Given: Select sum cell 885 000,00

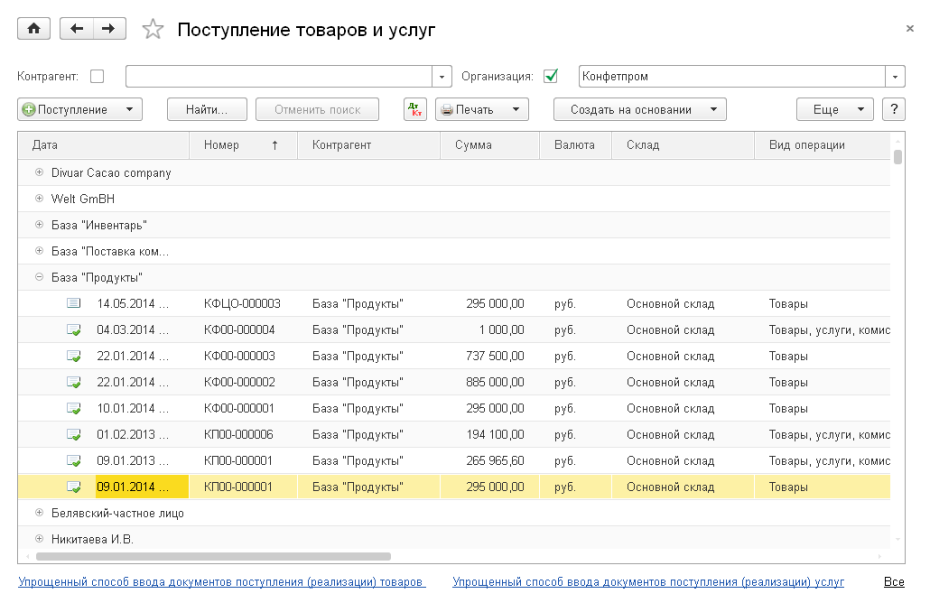Looking at the screenshot, I should 490,382.
